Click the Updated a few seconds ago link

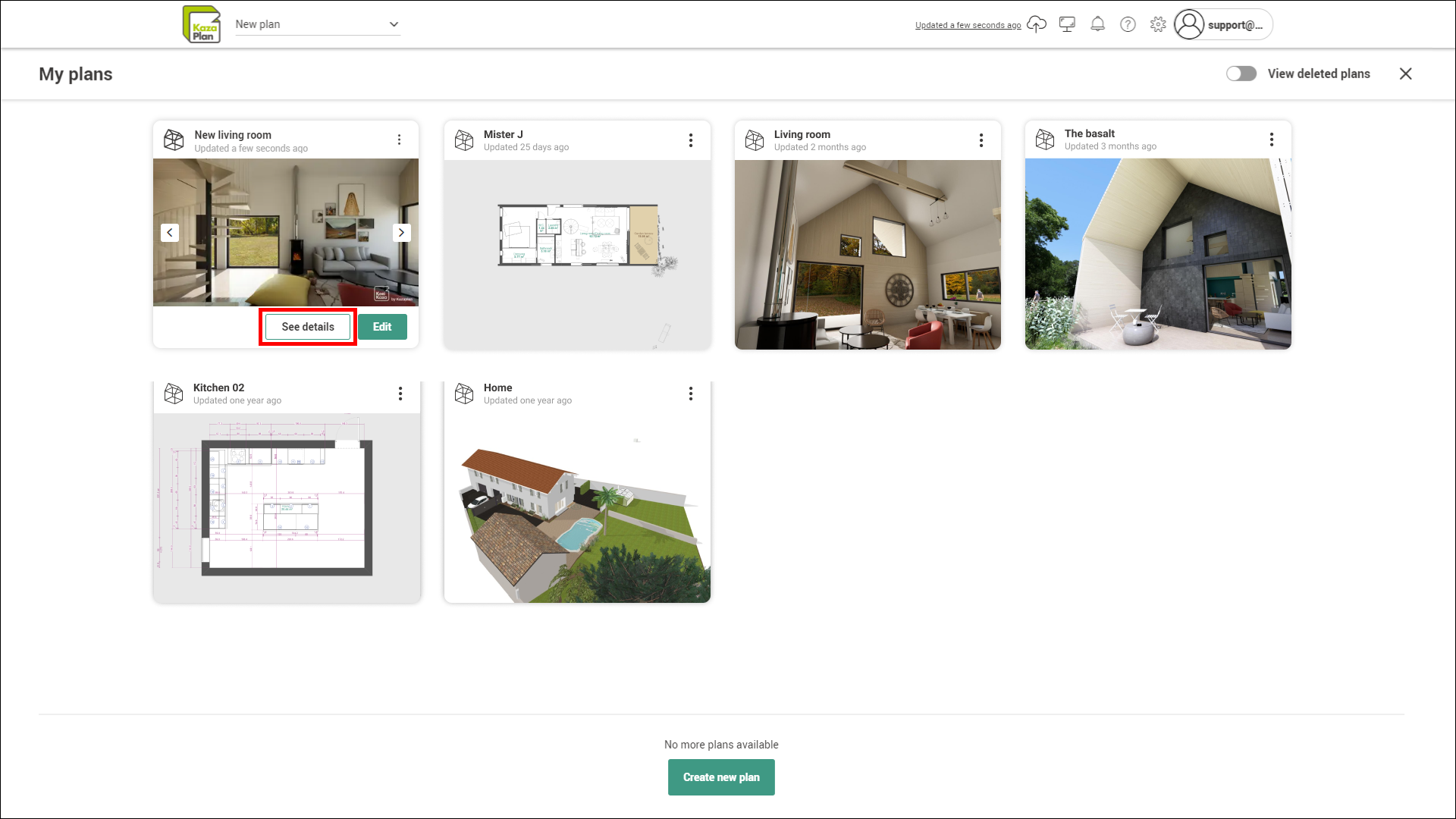tap(968, 25)
